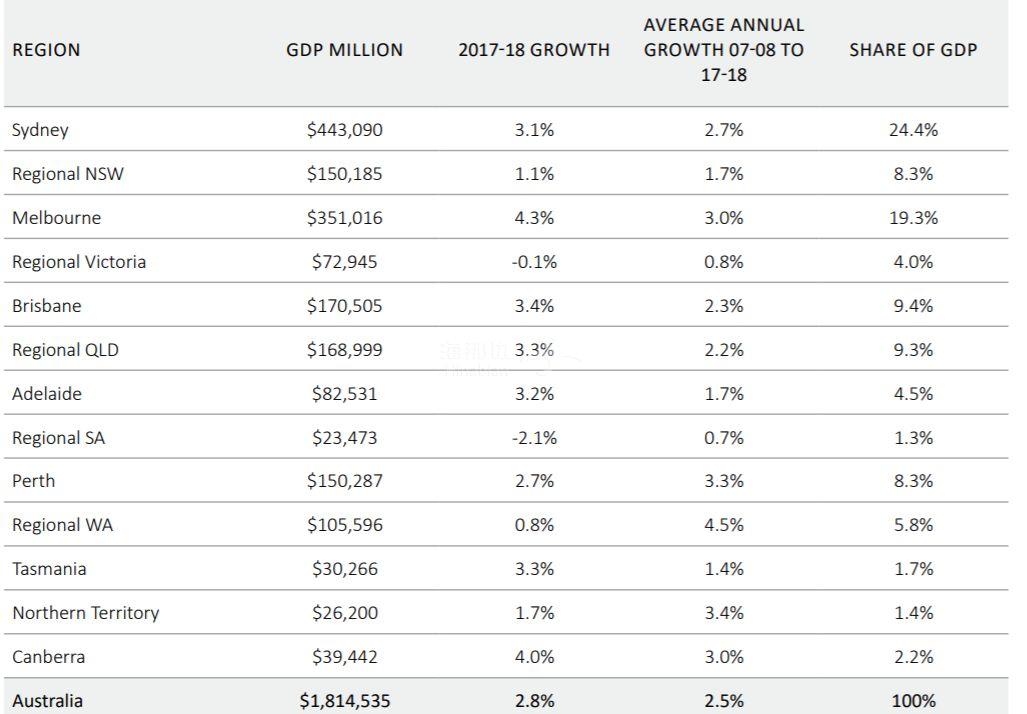Click the REGION column header
Image resolution: width=1027 pixels, height=714 pixels.
point(46,50)
